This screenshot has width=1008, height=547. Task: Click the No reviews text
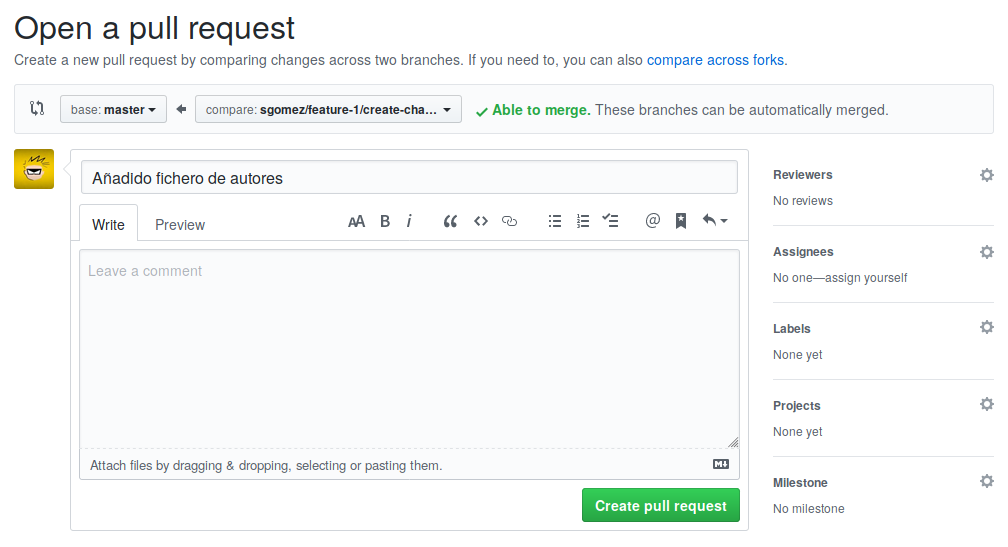tap(803, 201)
